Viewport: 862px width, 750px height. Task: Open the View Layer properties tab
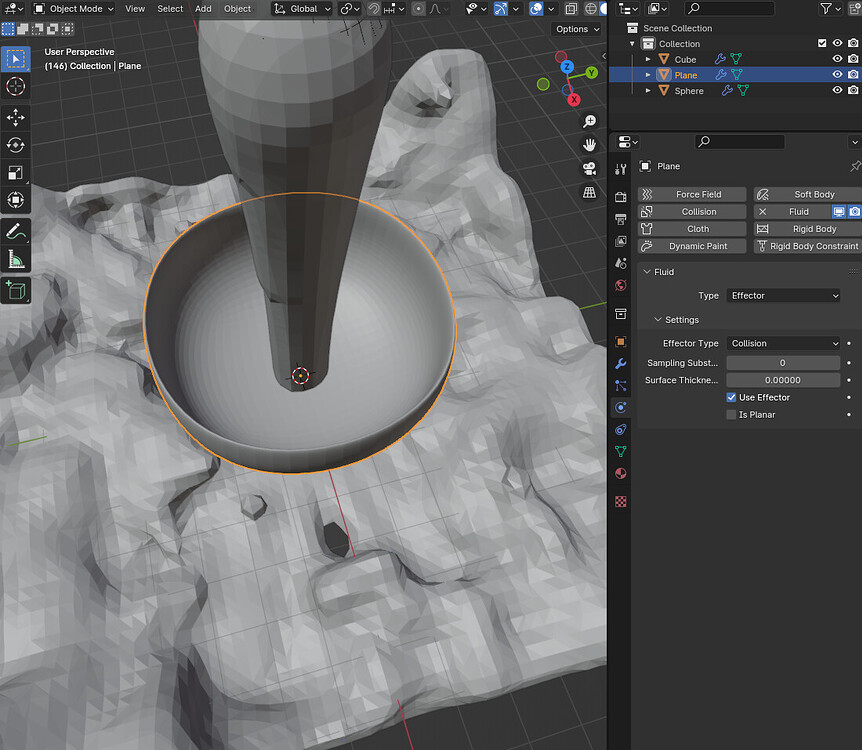coord(621,241)
